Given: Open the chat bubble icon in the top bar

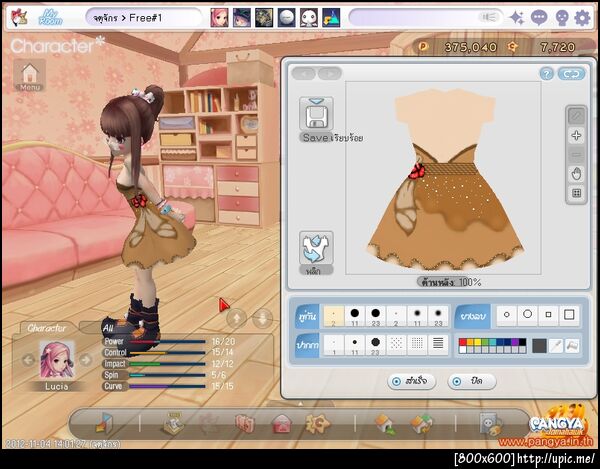Looking at the screenshot, I should click(539, 18).
